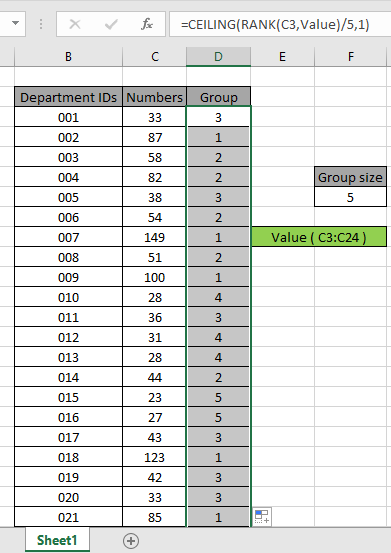The width and height of the screenshot is (391, 553).
Task: Select Department ID 016 cell
Action: (x=68, y=417)
